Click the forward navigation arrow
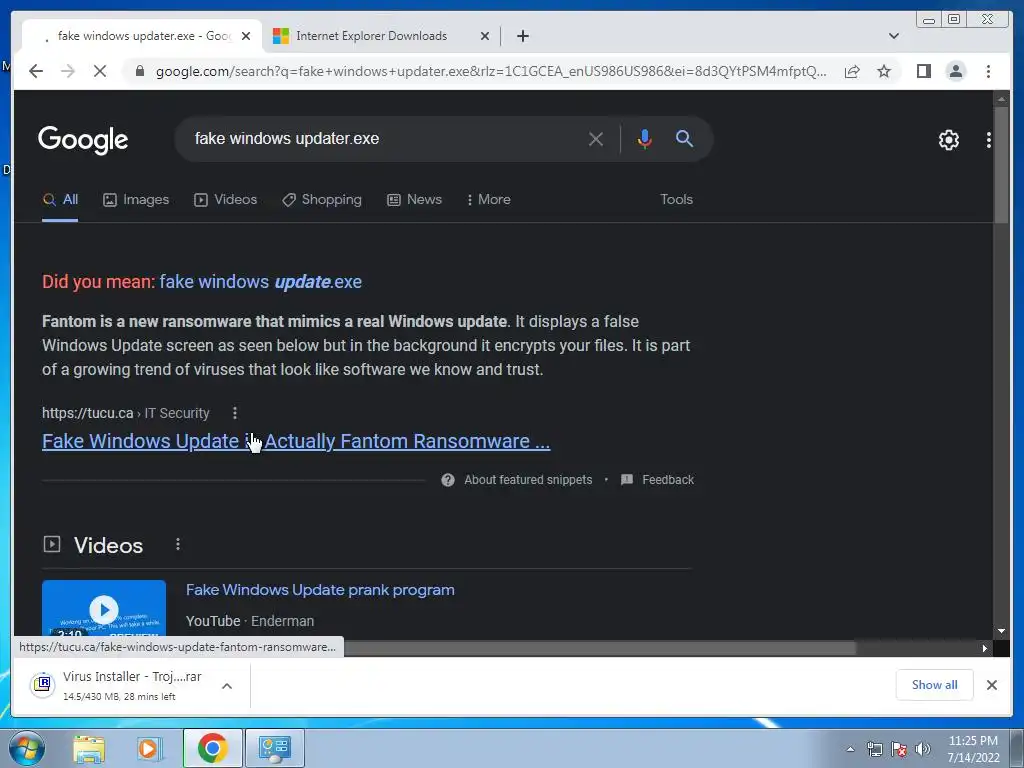Image resolution: width=1024 pixels, height=768 pixels. click(x=68, y=71)
